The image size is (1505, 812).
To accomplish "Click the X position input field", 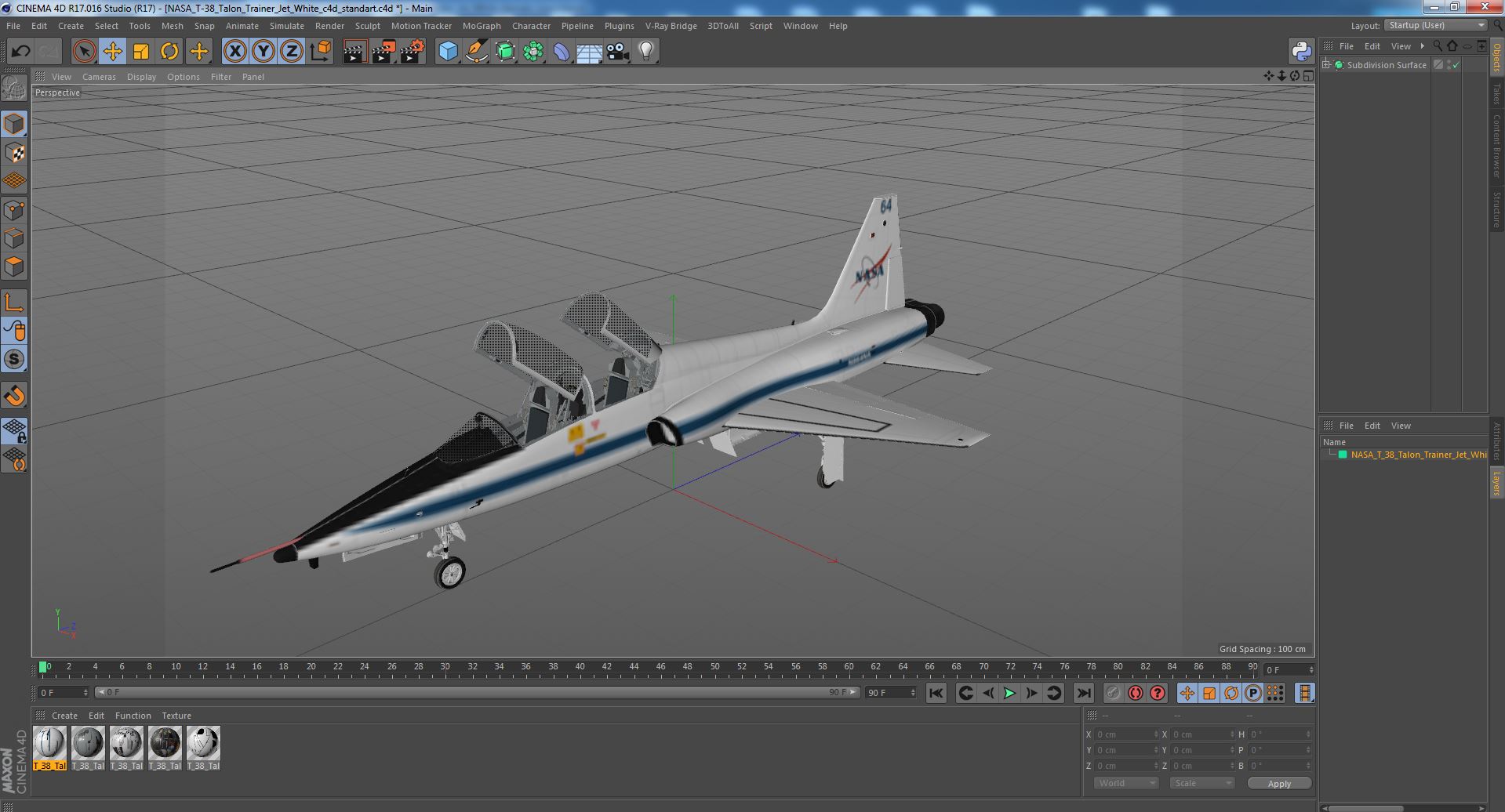I will coord(1126,734).
